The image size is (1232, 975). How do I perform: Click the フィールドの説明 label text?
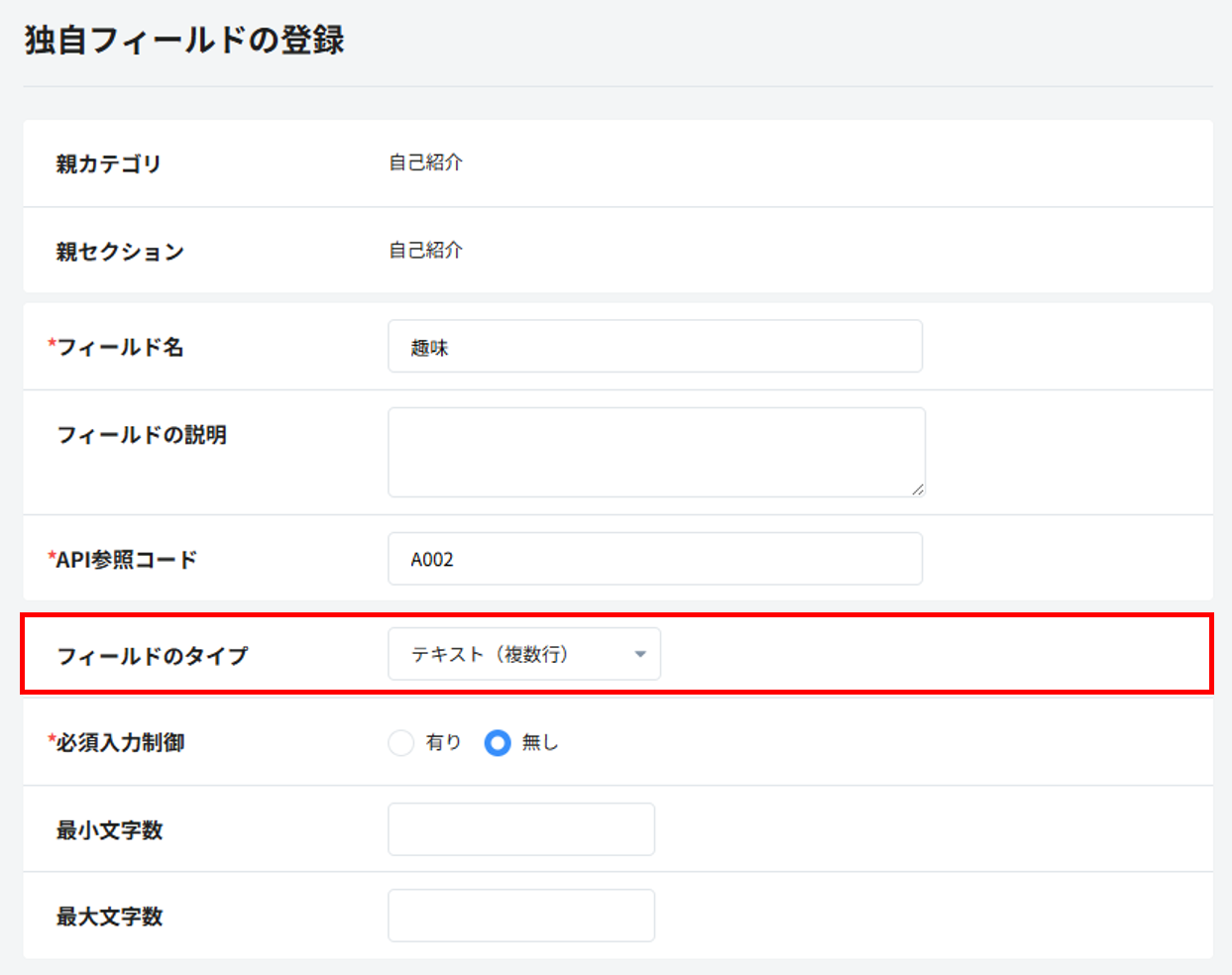tap(142, 435)
